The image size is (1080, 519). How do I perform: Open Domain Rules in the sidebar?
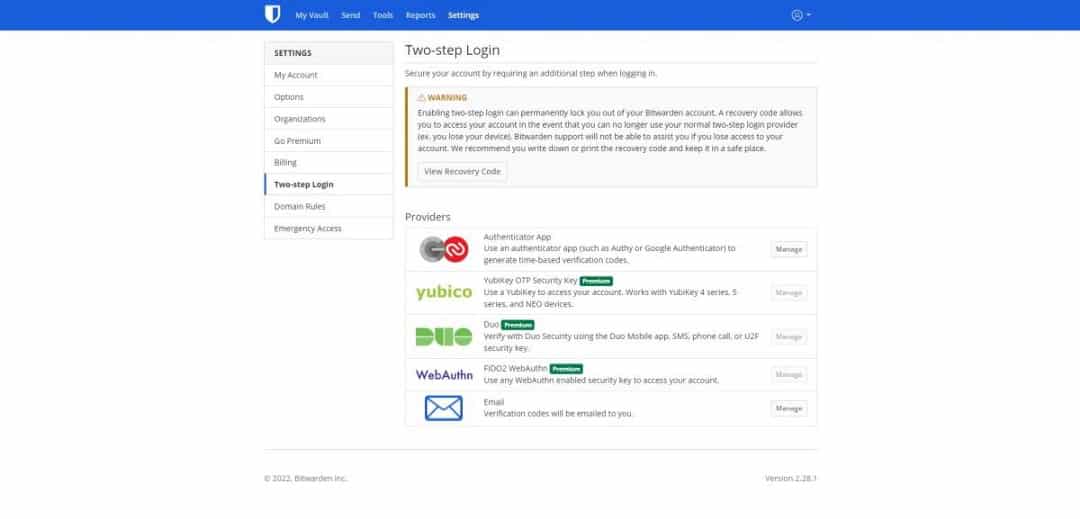click(300, 206)
